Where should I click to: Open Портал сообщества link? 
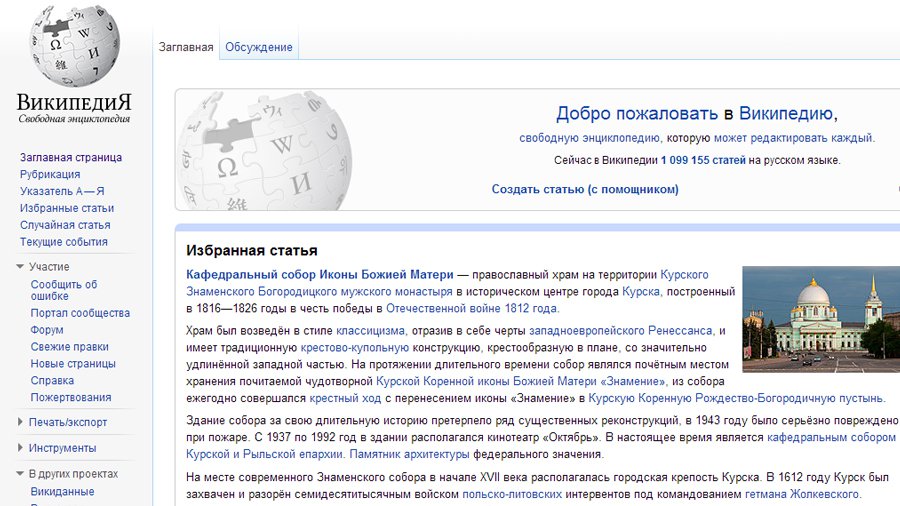point(80,313)
